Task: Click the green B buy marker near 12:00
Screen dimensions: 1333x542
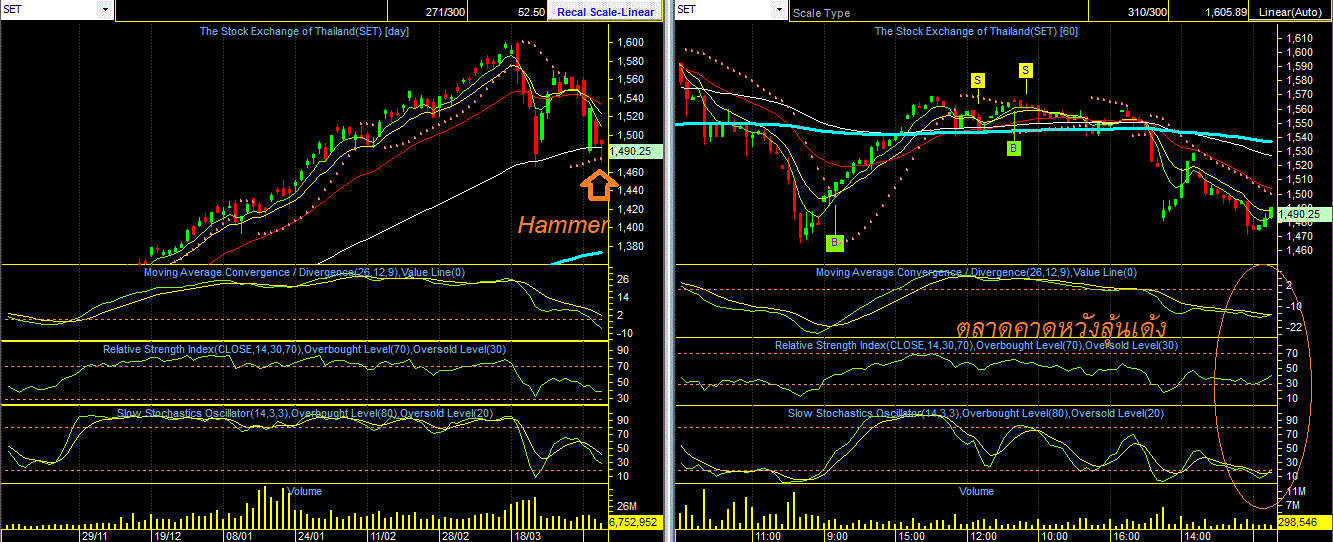Action: tap(1013, 148)
